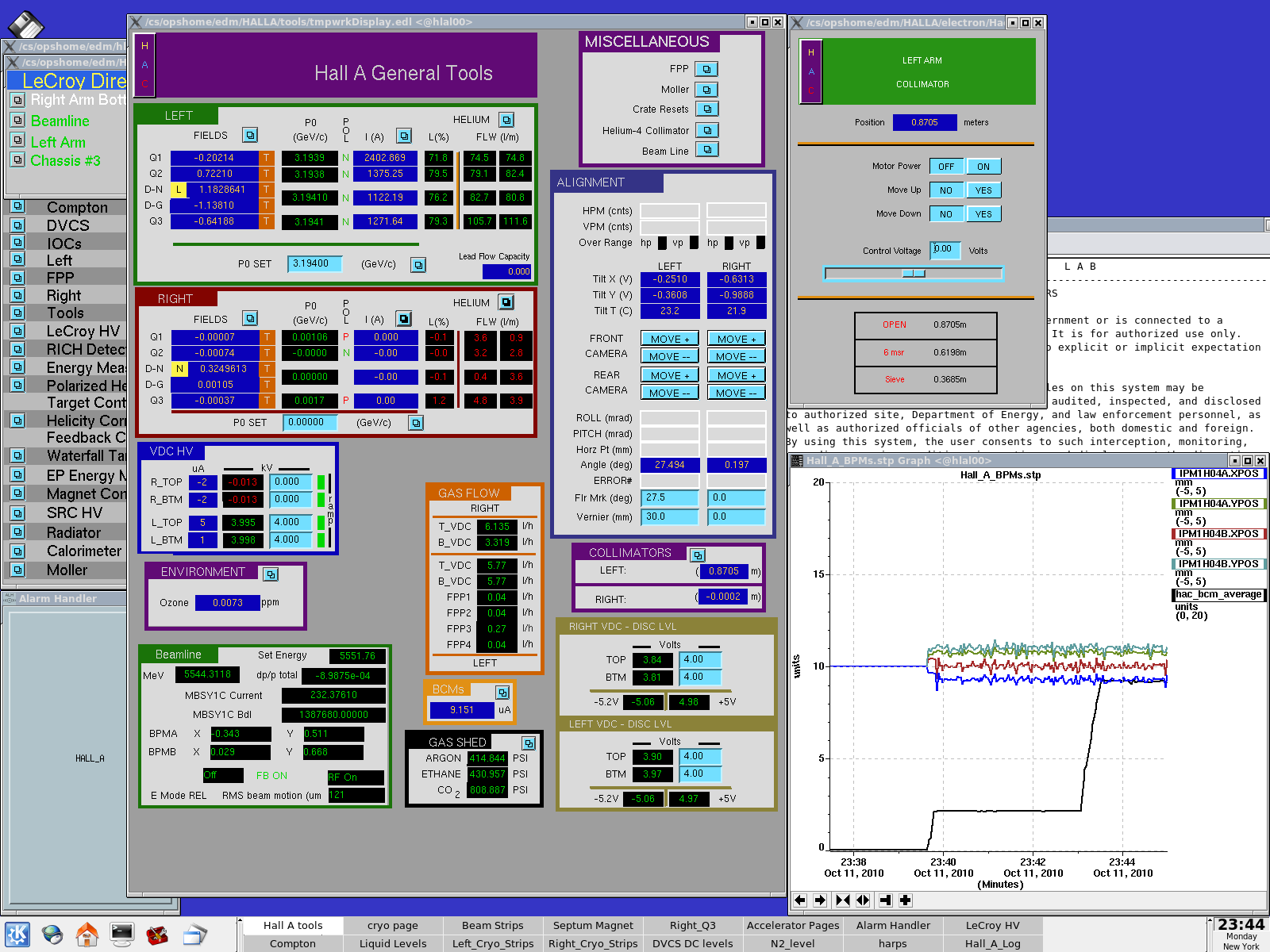Click the right FRONT CAMERA MOVE -- button
1270x952 pixels.
pos(737,356)
